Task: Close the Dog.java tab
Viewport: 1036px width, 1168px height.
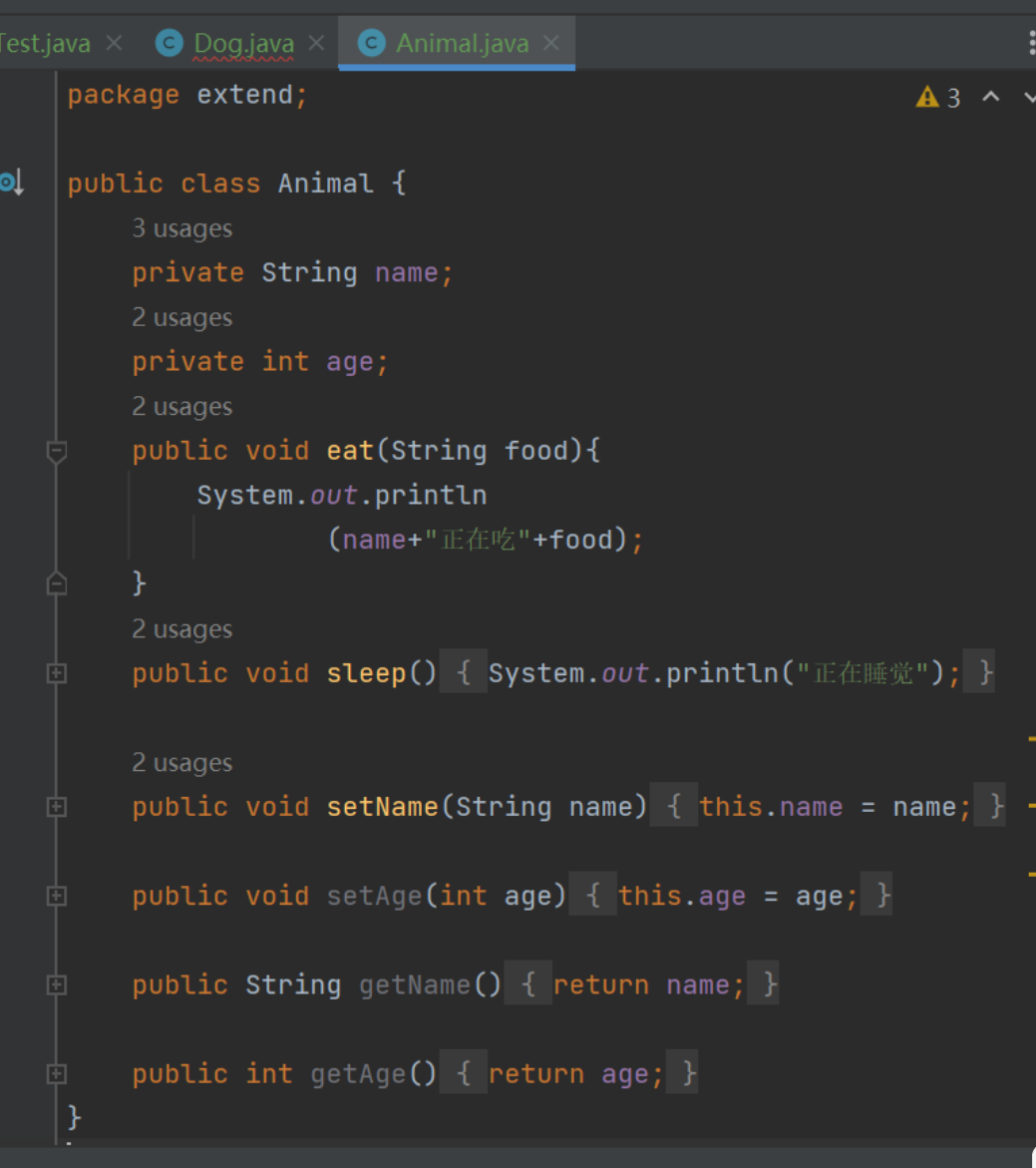Action: pos(316,43)
